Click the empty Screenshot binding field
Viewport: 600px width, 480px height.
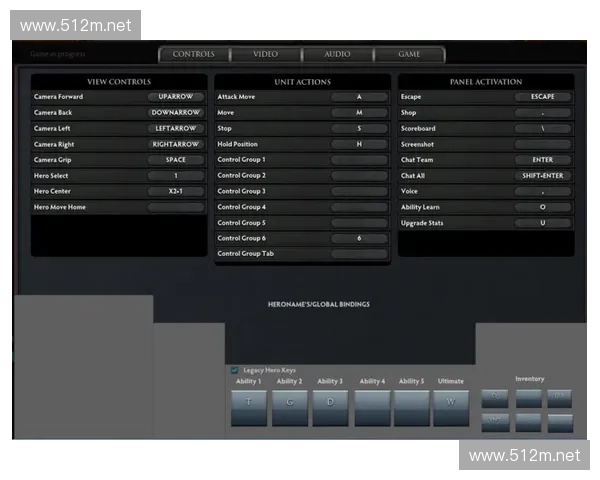point(543,144)
